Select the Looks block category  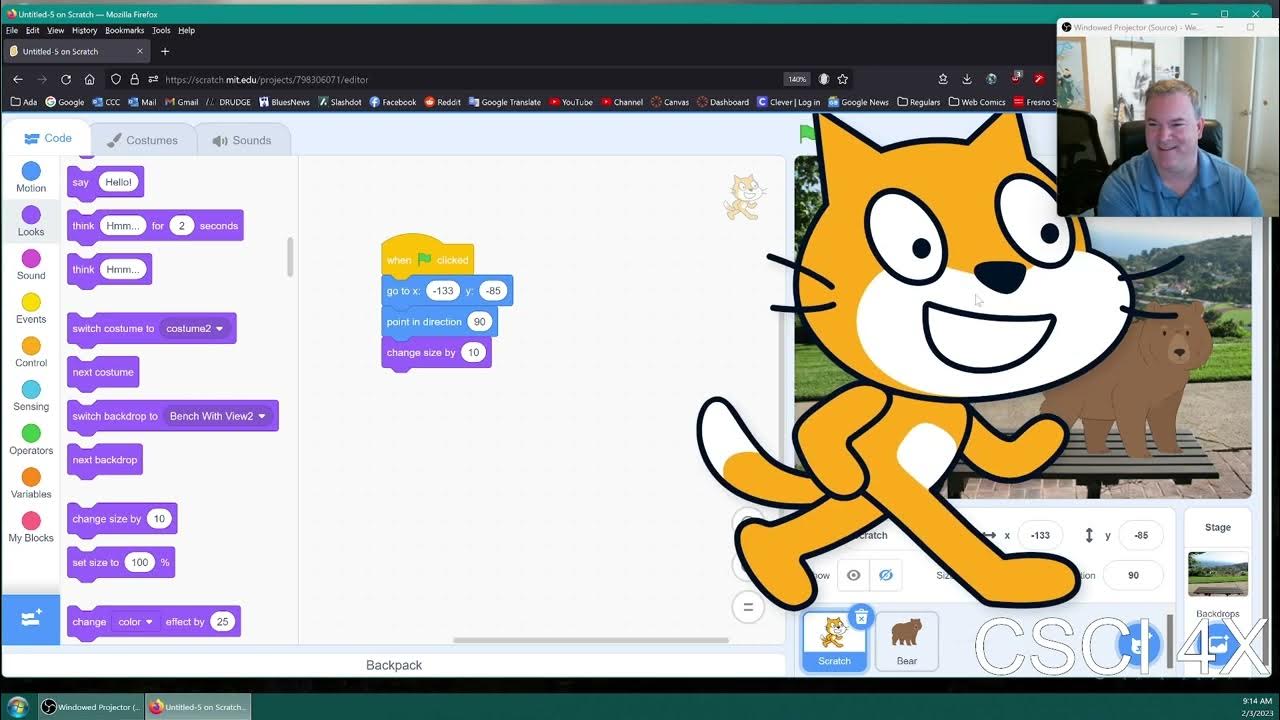click(x=31, y=222)
